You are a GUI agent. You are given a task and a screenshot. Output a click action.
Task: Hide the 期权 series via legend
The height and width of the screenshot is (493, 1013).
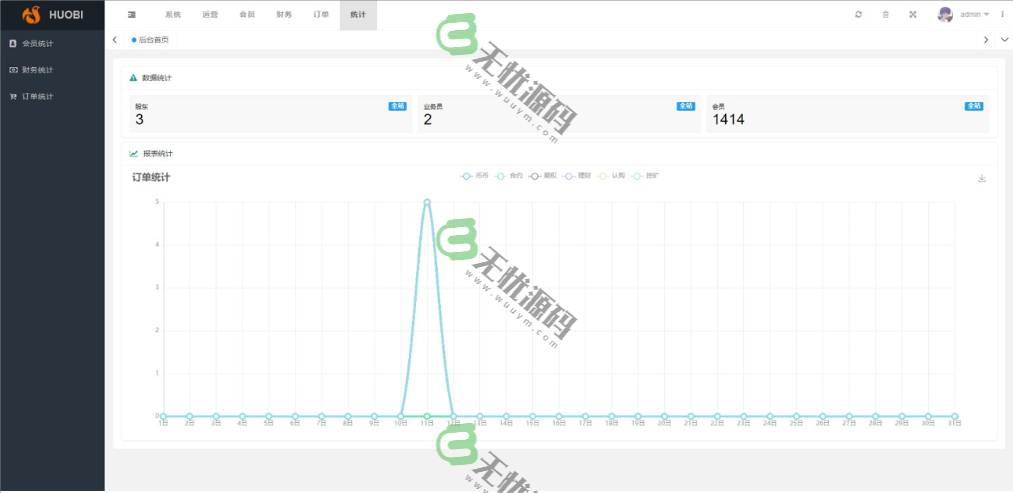point(543,176)
